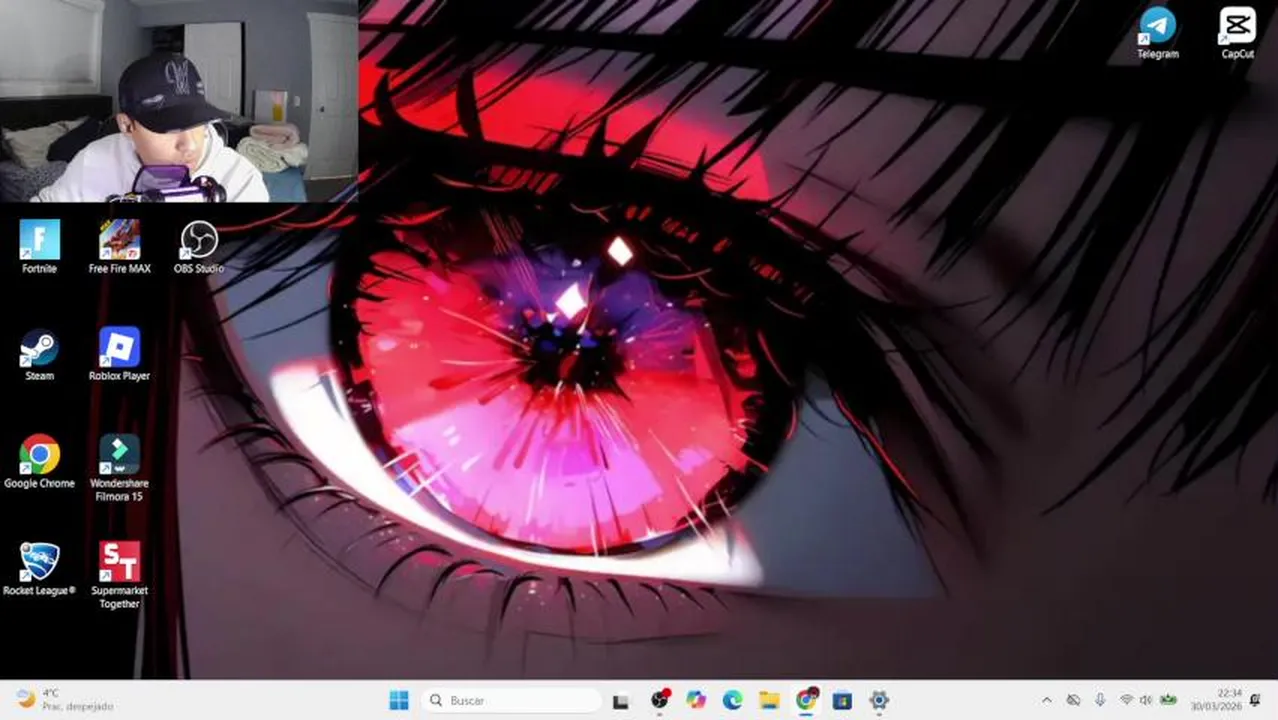This screenshot has height=720, width=1278.
Task: Open Telegram desktop shortcut
Action: point(1158,33)
